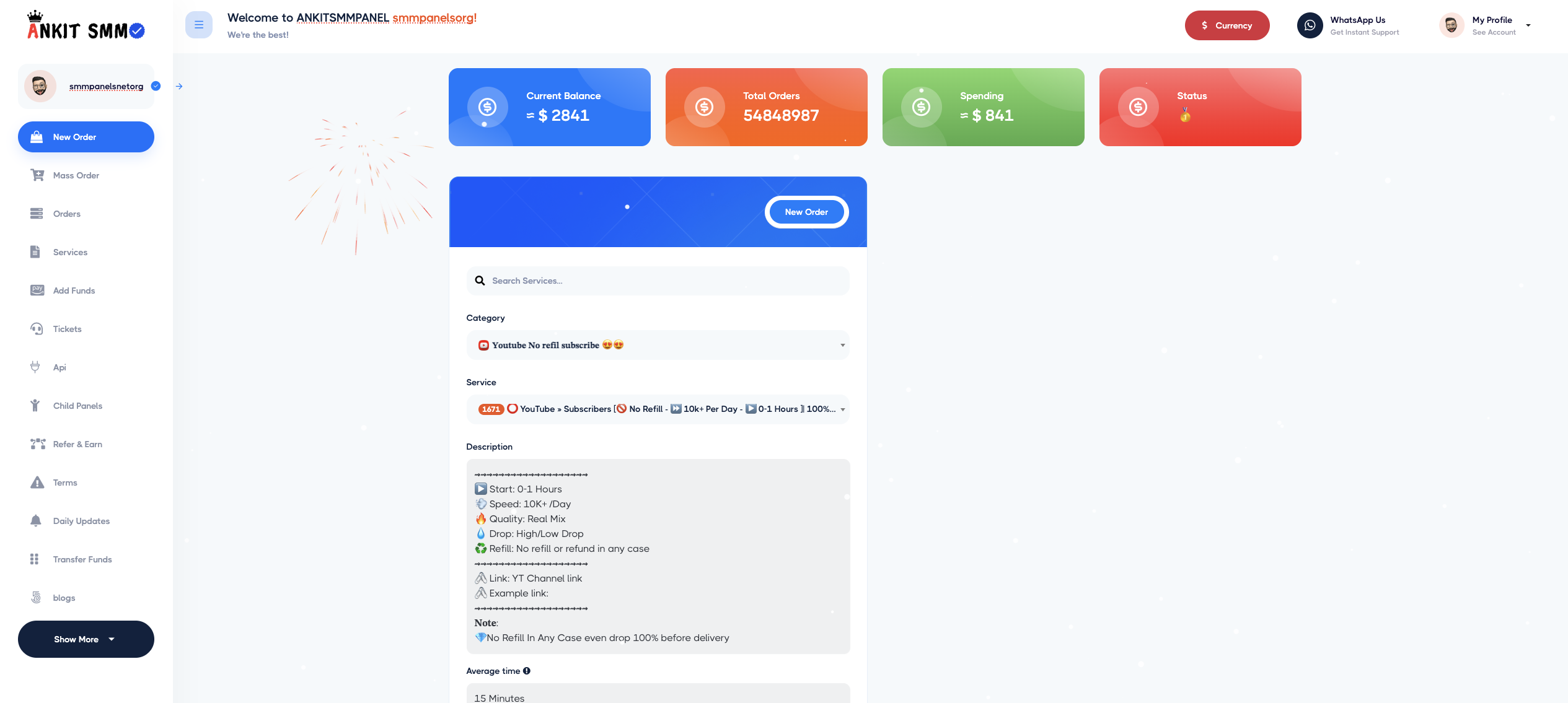Open the Orders menu item

point(67,214)
